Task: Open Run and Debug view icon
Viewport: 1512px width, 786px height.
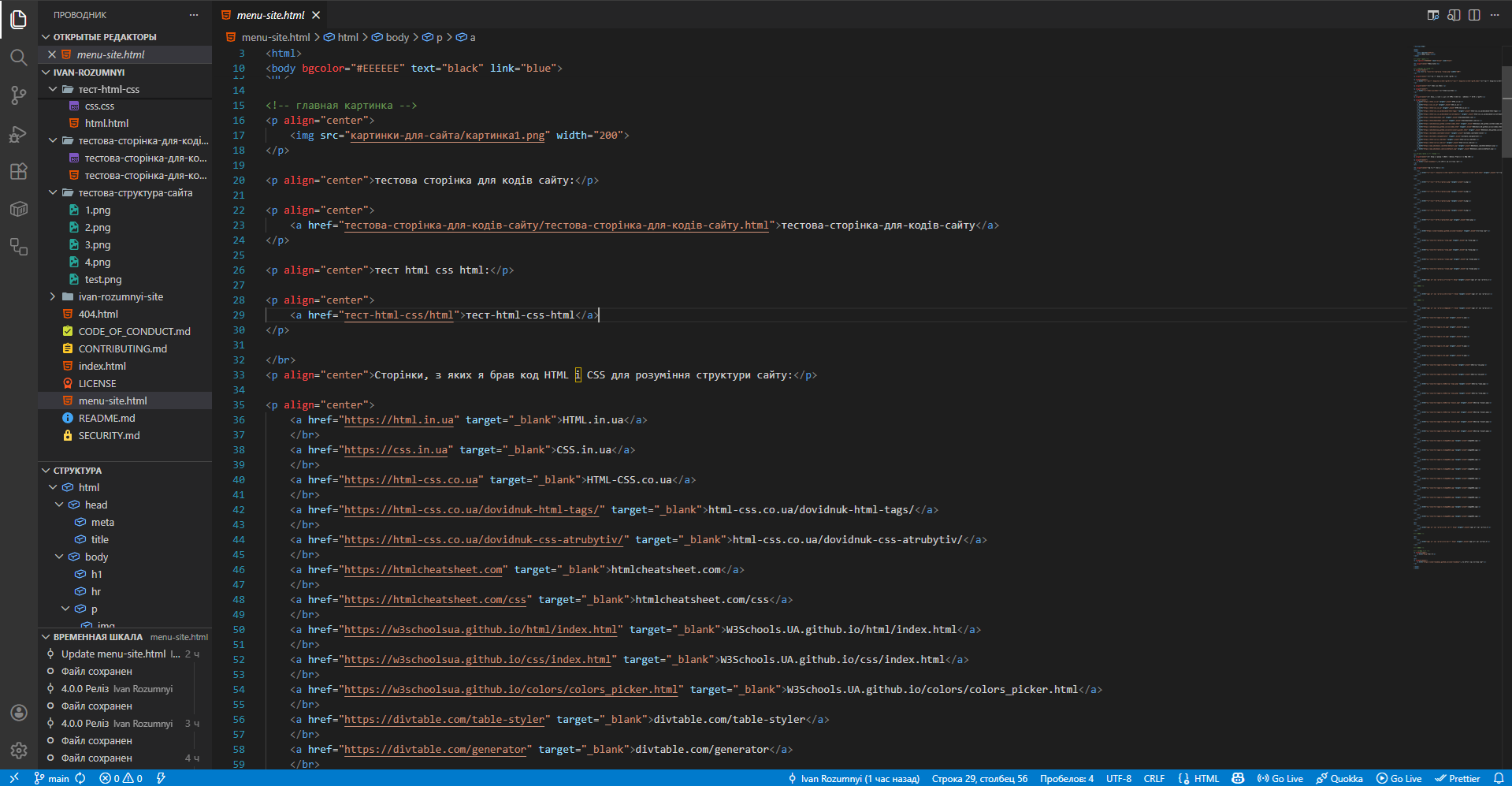Action: (x=18, y=134)
